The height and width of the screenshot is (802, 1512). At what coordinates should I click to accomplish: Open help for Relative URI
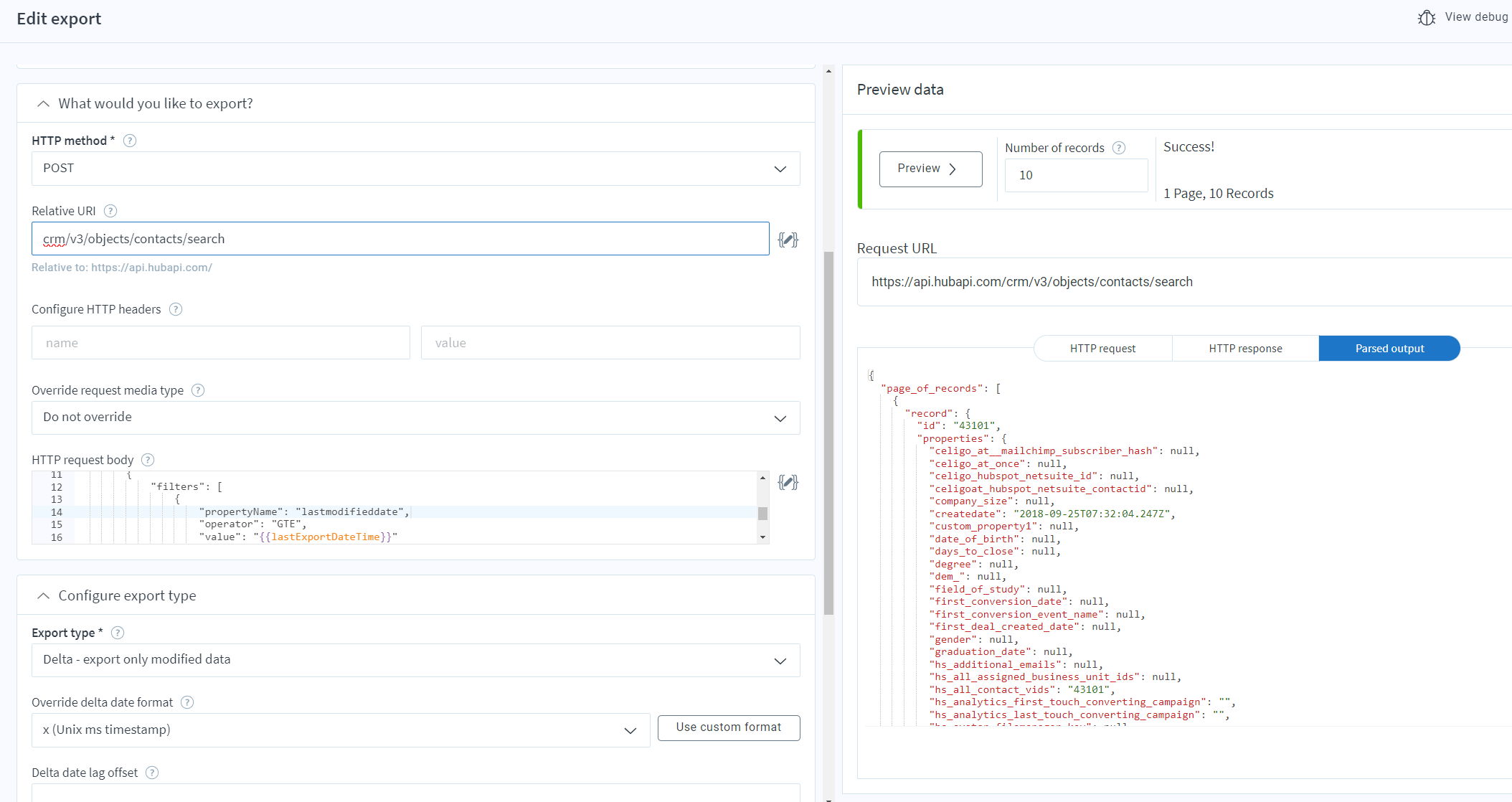coord(110,211)
